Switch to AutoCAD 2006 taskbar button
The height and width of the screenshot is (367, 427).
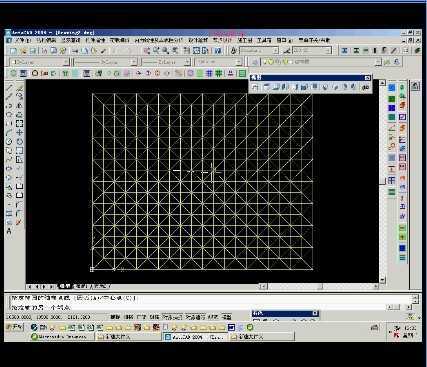coord(195,337)
